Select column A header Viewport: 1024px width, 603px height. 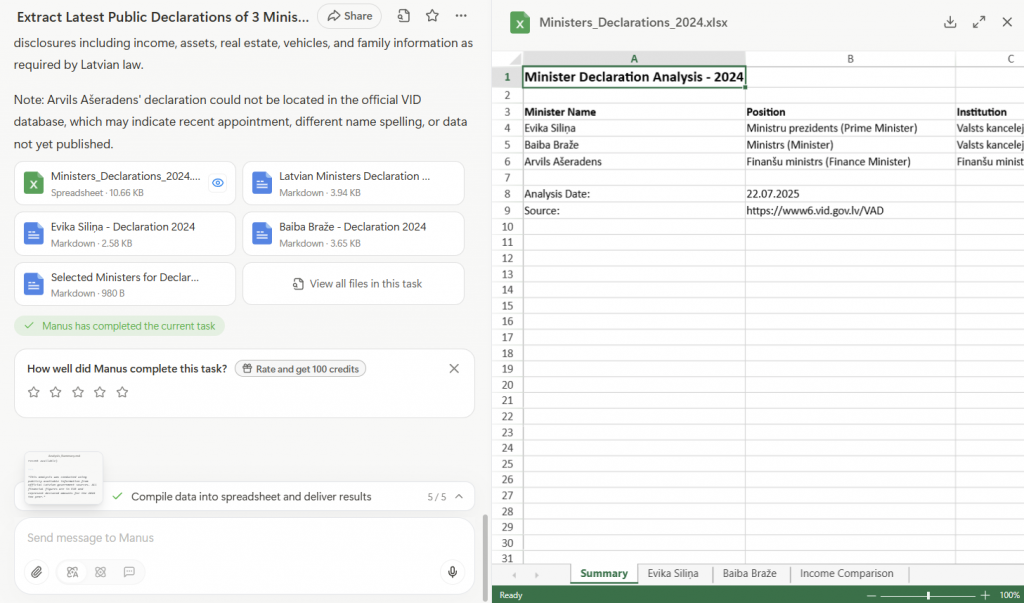click(634, 59)
